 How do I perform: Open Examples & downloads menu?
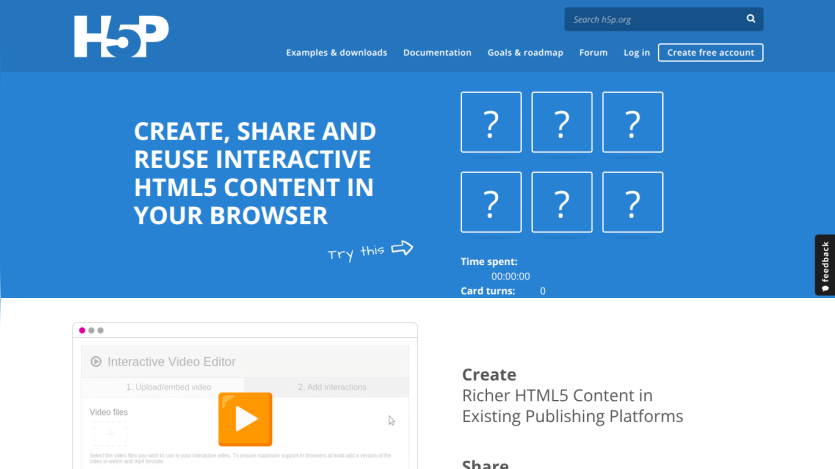[337, 52]
